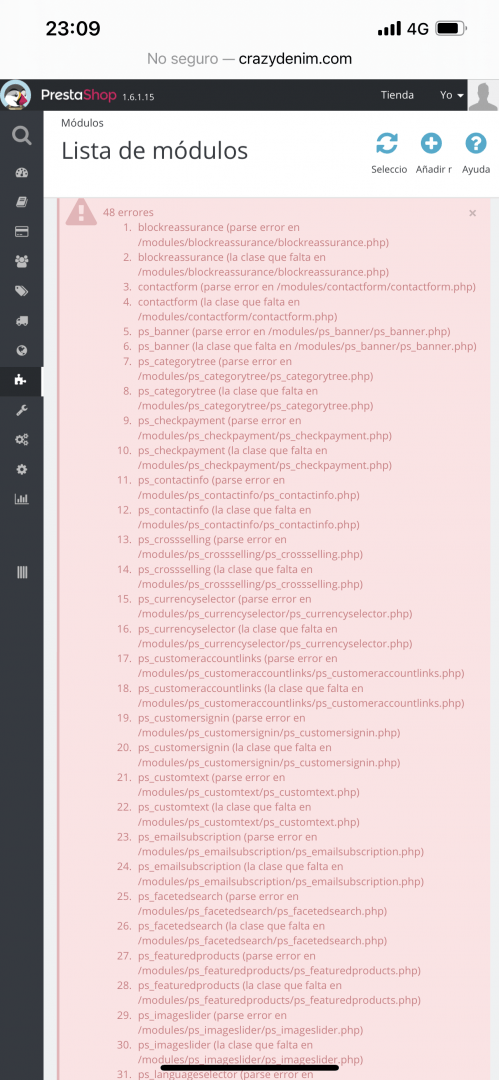Dismiss the 48 errores alert
The image size is (499, 1080).
click(473, 214)
